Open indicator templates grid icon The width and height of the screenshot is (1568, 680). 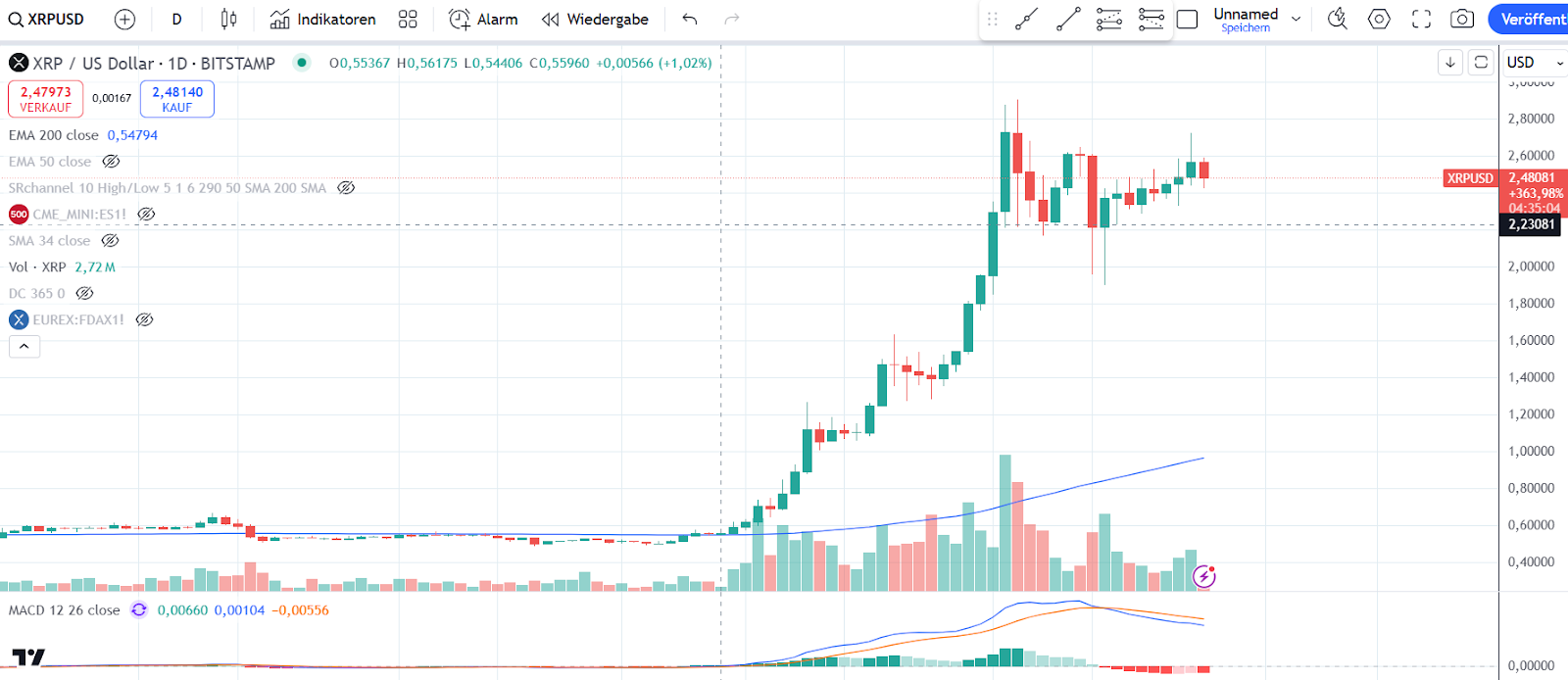(x=408, y=19)
